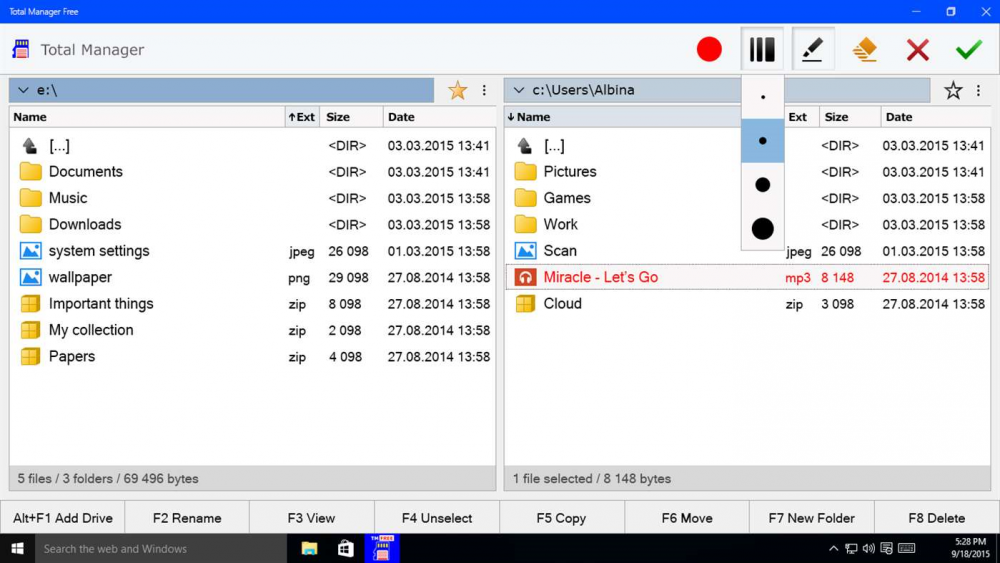Sort left panel by Ext column
The image size is (1000, 563).
coord(302,117)
